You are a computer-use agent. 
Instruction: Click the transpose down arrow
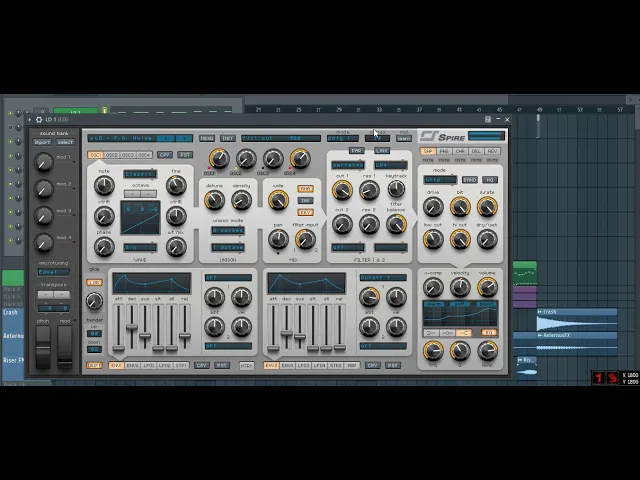click(x=45, y=294)
